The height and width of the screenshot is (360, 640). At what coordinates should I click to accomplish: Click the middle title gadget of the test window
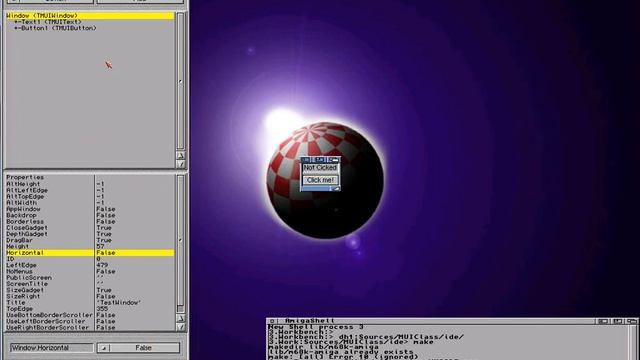[320, 160]
